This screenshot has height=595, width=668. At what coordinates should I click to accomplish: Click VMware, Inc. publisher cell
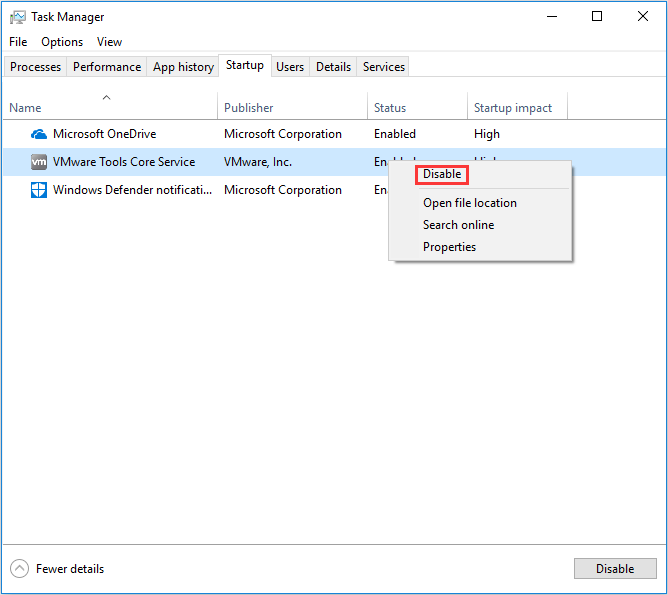pos(258,162)
